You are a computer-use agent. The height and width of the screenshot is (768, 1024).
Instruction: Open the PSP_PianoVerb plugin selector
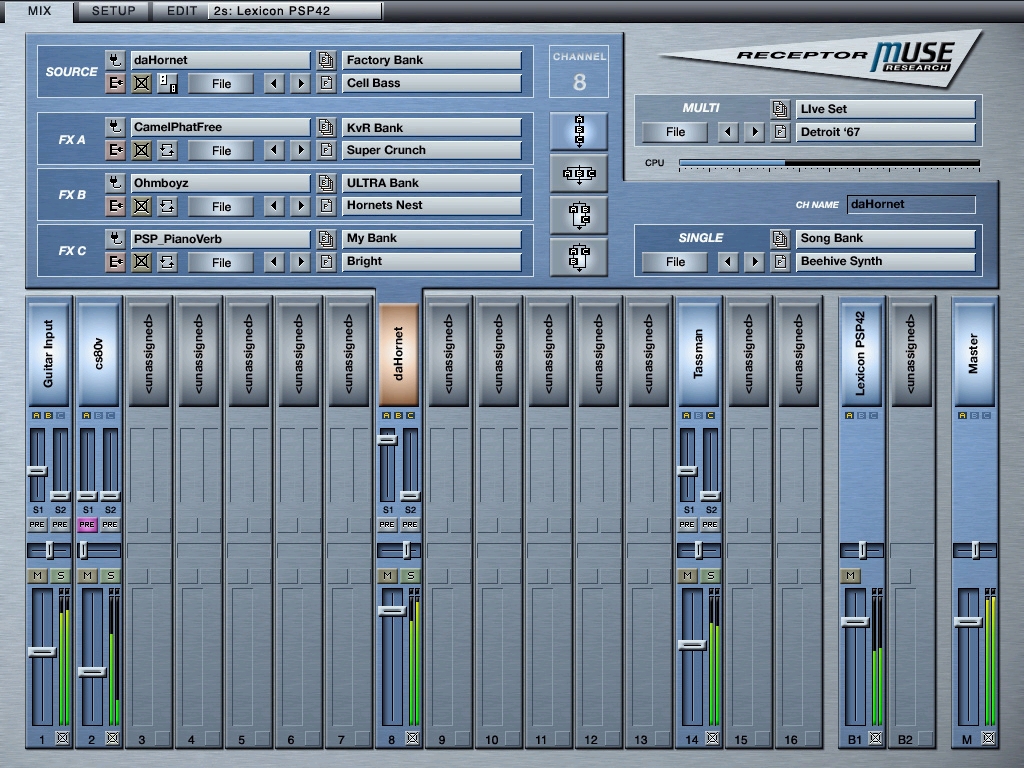click(220, 239)
